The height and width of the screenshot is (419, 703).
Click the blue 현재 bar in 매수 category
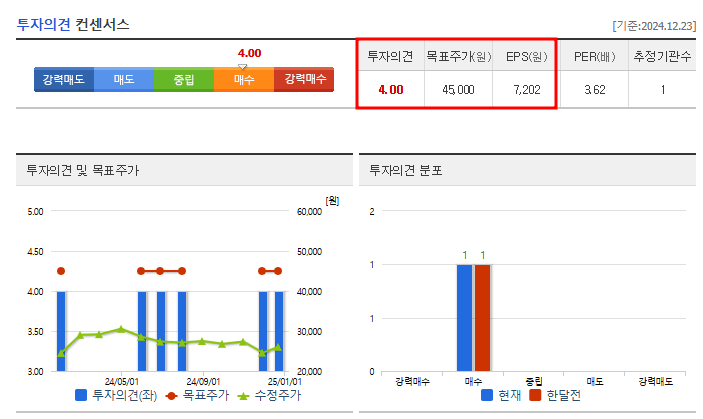pyautogui.click(x=464, y=318)
